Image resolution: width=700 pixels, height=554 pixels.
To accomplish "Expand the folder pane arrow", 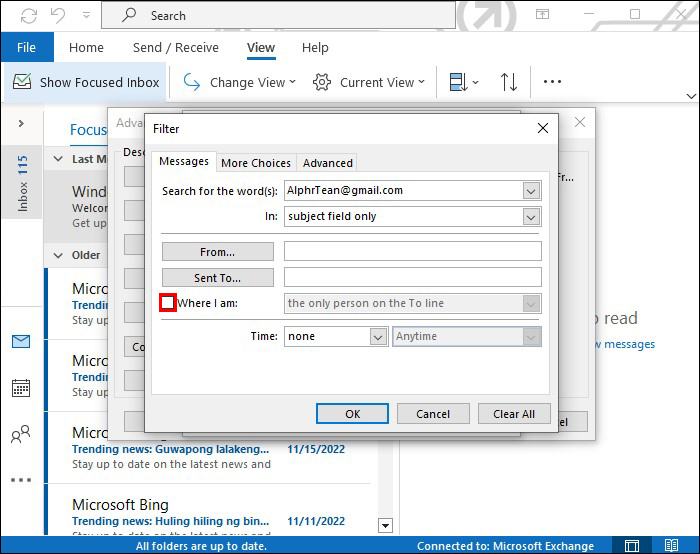I will [21, 124].
